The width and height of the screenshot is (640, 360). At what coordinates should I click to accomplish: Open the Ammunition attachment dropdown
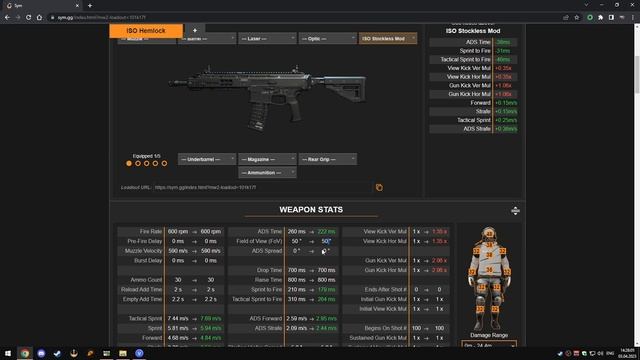click(x=267, y=173)
